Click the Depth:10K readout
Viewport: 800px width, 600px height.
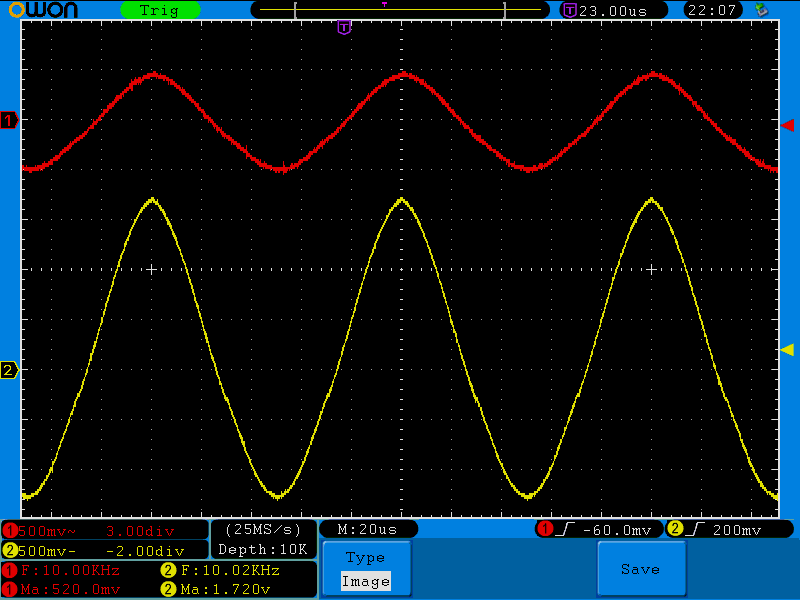point(263,549)
